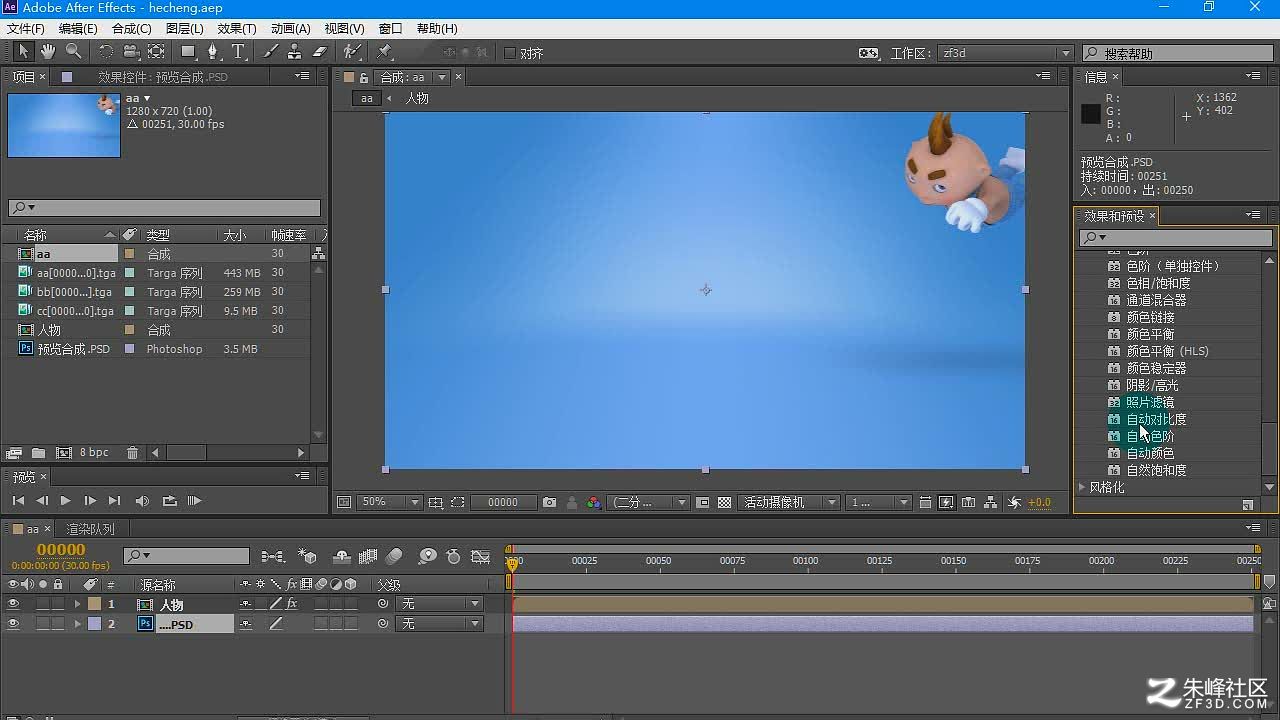Click the 8 bpc color depth button
This screenshot has width=1280, height=720.
[94, 453]
